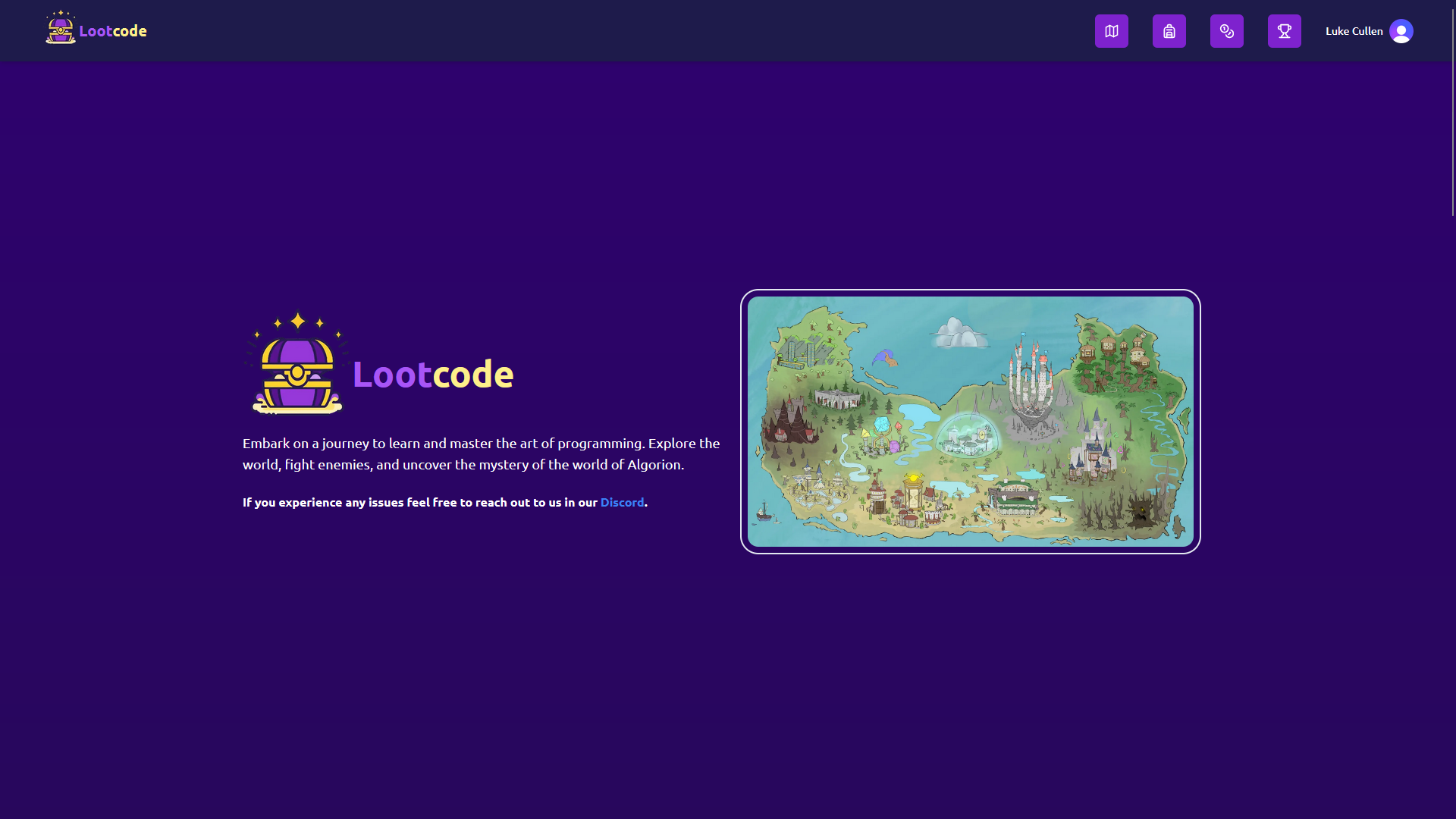
Task: Open the Discord link
Action: coord(622,502)
